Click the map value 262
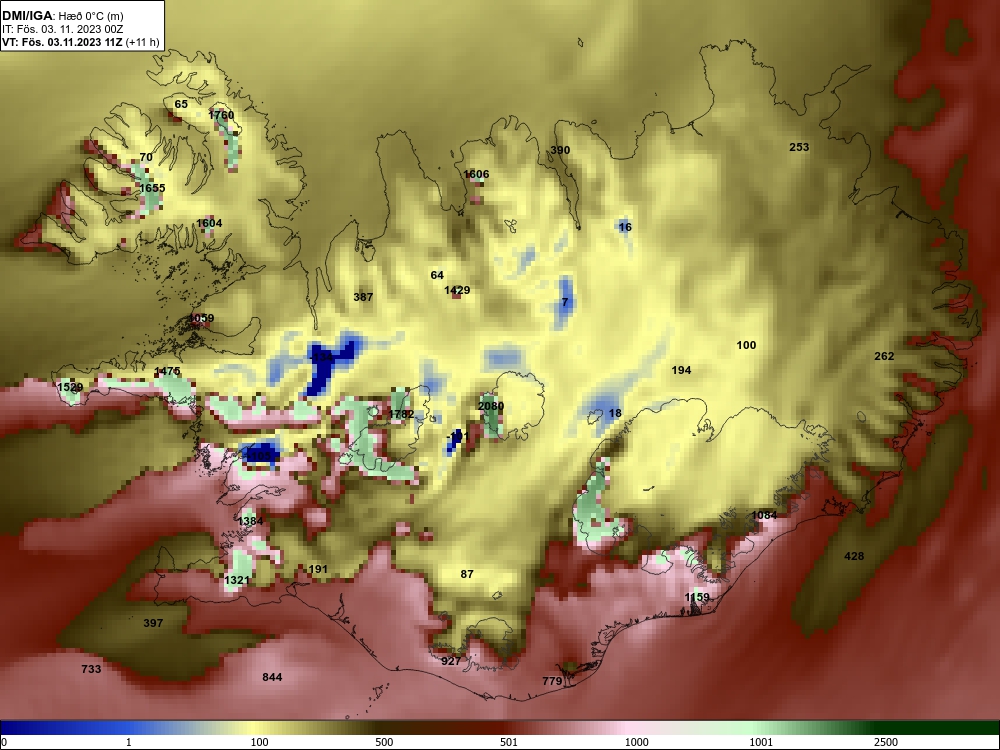The width and height of the screenshot is (1000, 750). [x=884, y=357]
